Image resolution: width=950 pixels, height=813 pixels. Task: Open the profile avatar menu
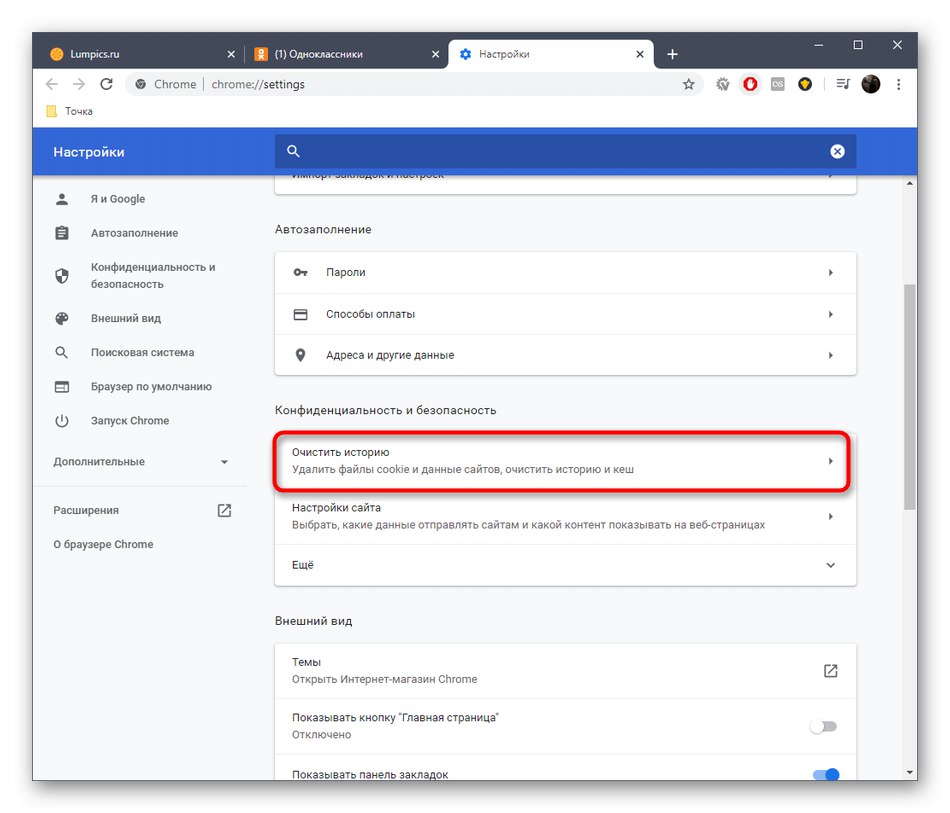click(871, 84)
